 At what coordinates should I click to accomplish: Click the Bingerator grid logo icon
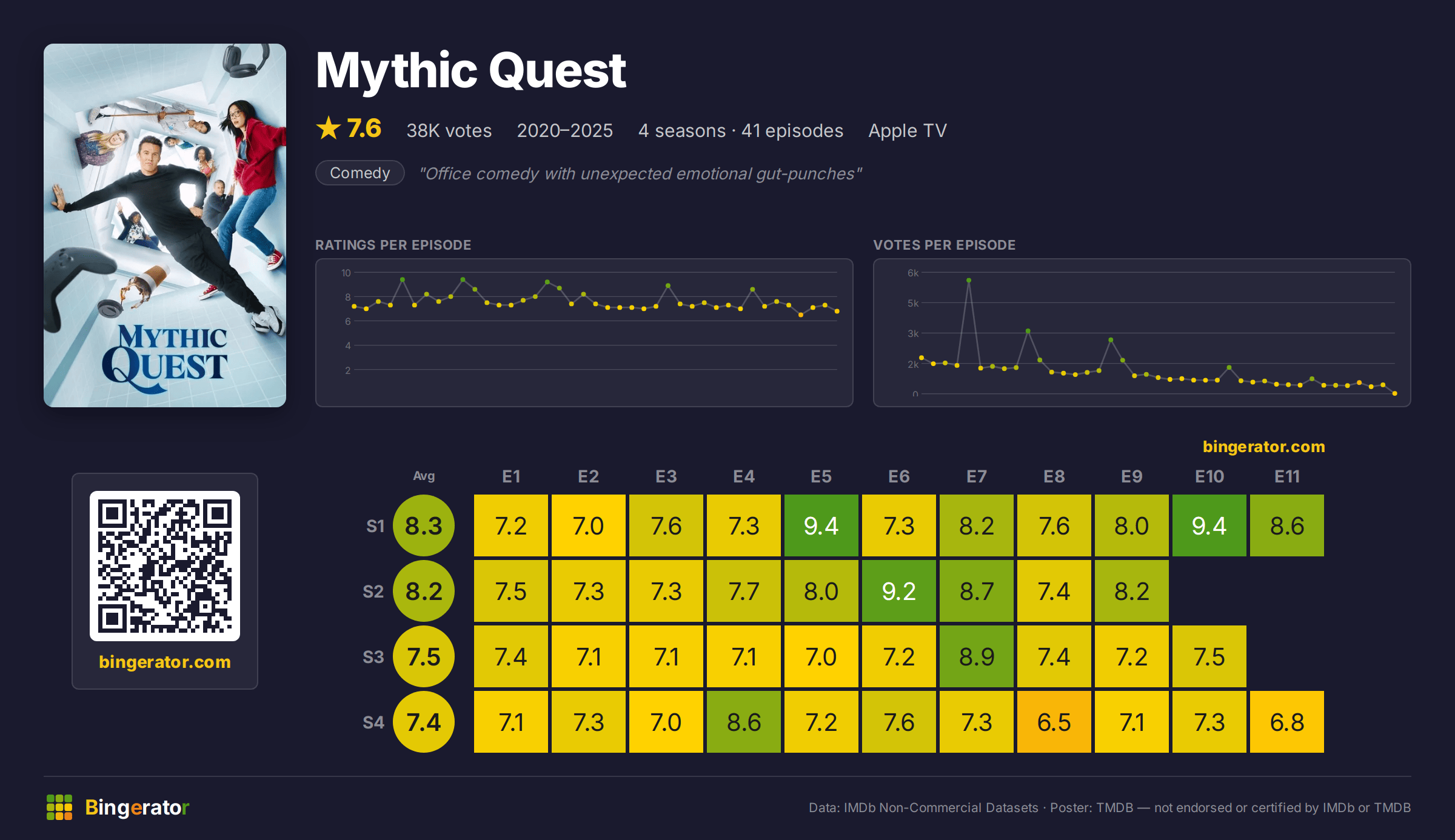59,807
